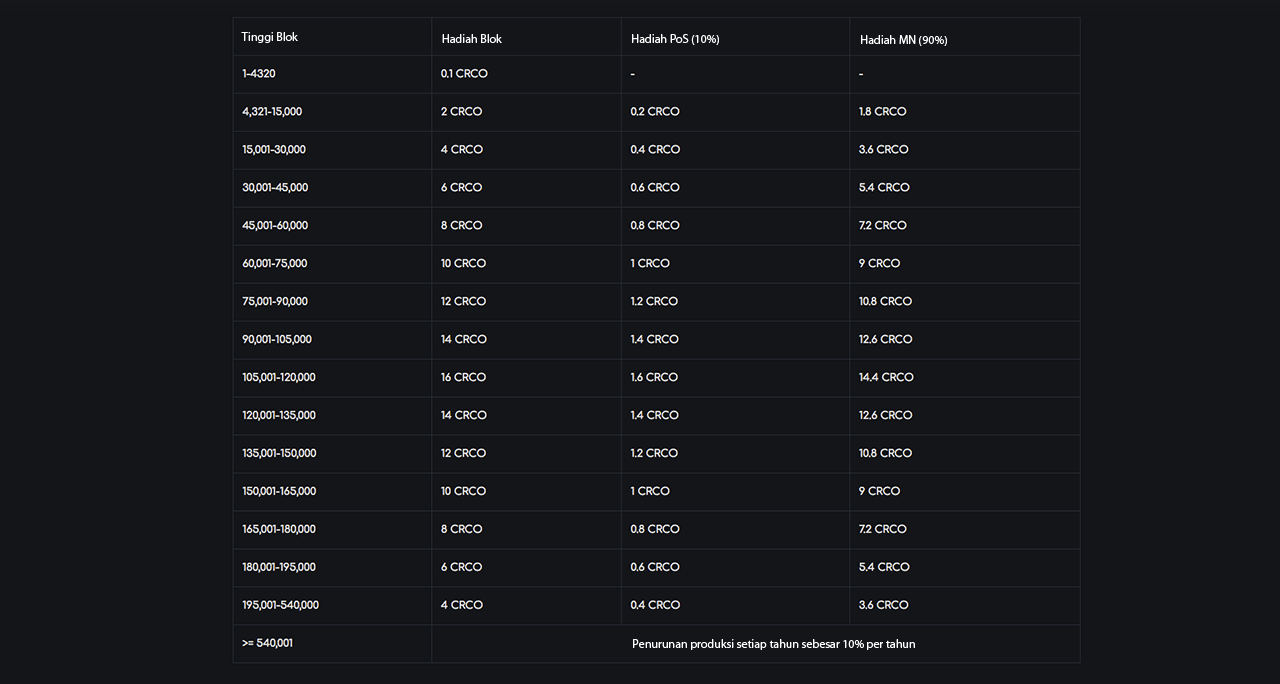Image resolution: width=1280 pixels, height=684 pixels.
Task: Click "12 CRCO" in the 135,001-150,000 row
Action: pyautogui.click(x=463, y=454)
